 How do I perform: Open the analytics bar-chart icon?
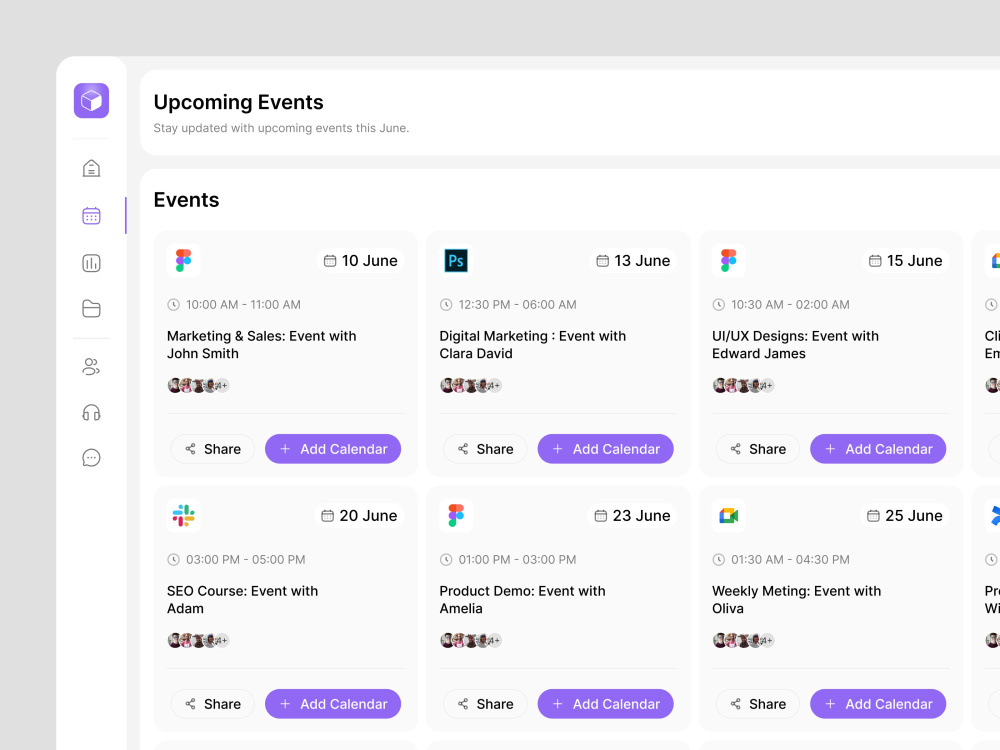pos(91,263)
